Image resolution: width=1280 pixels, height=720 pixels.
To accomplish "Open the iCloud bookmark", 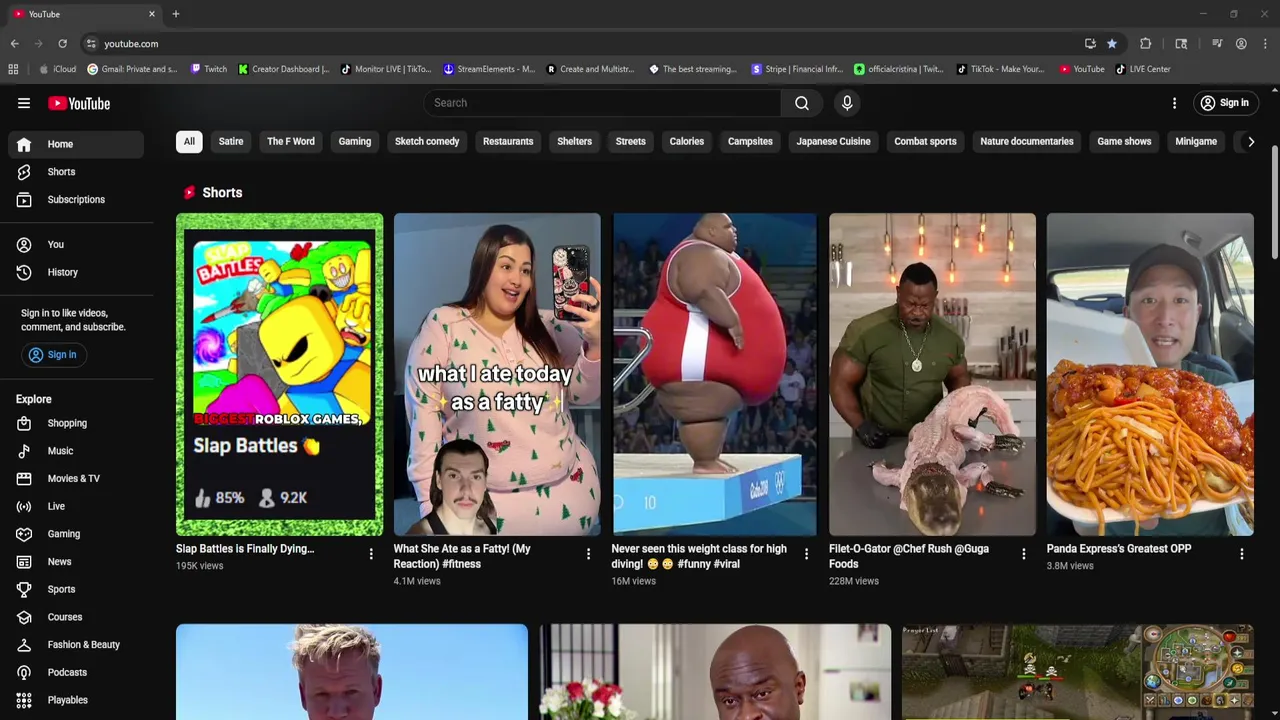I will pos(57,69).
